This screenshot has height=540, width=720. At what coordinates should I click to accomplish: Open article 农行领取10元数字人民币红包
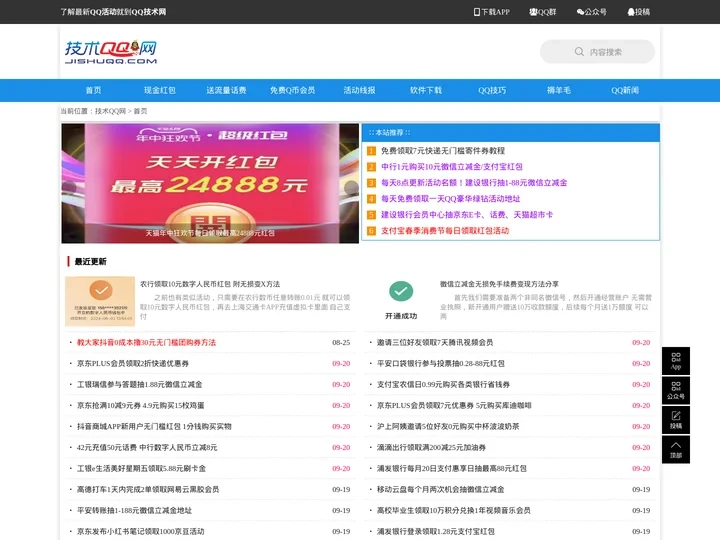(x=210, y=284)
